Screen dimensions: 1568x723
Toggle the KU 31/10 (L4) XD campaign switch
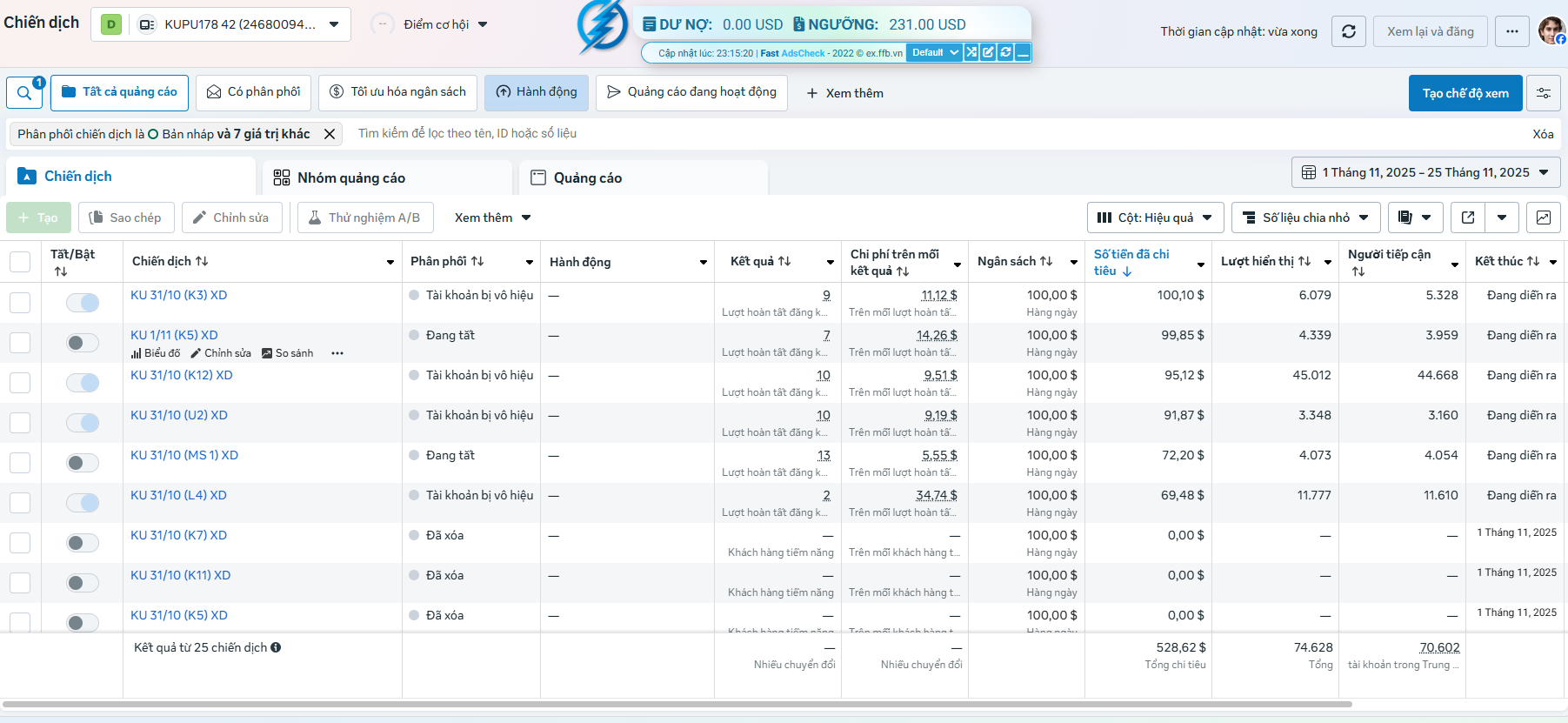coord(83,503)
